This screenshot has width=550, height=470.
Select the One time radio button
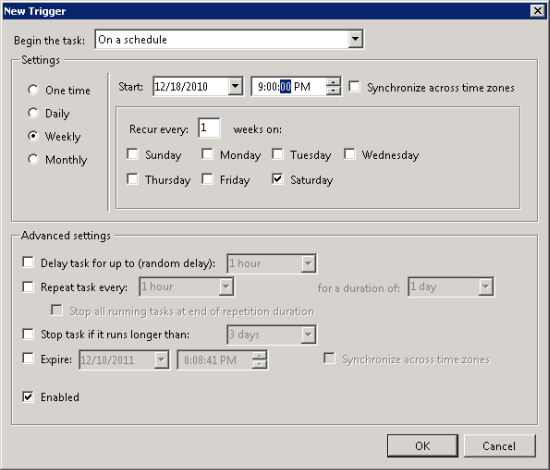click(x=33, y=90)
